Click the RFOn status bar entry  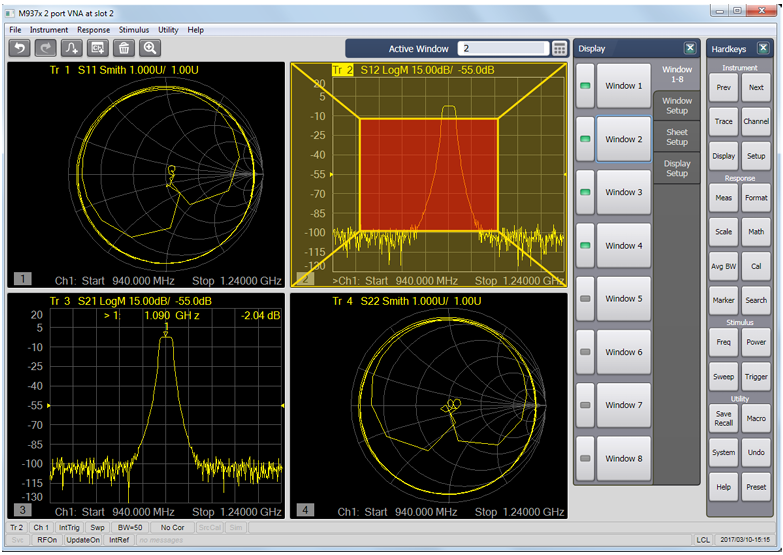point(47,540)
